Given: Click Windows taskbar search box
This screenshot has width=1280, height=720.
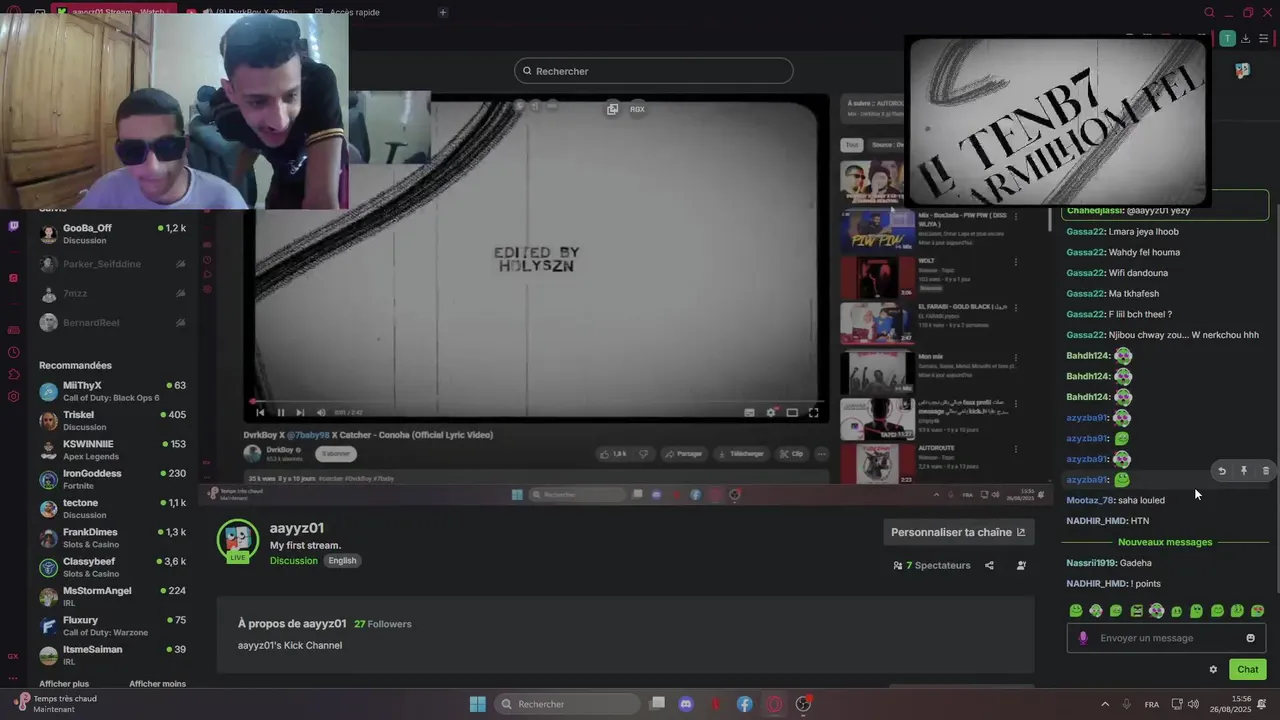Looking at the screenshot, I should pyautogui.click(x=567, y=704).
